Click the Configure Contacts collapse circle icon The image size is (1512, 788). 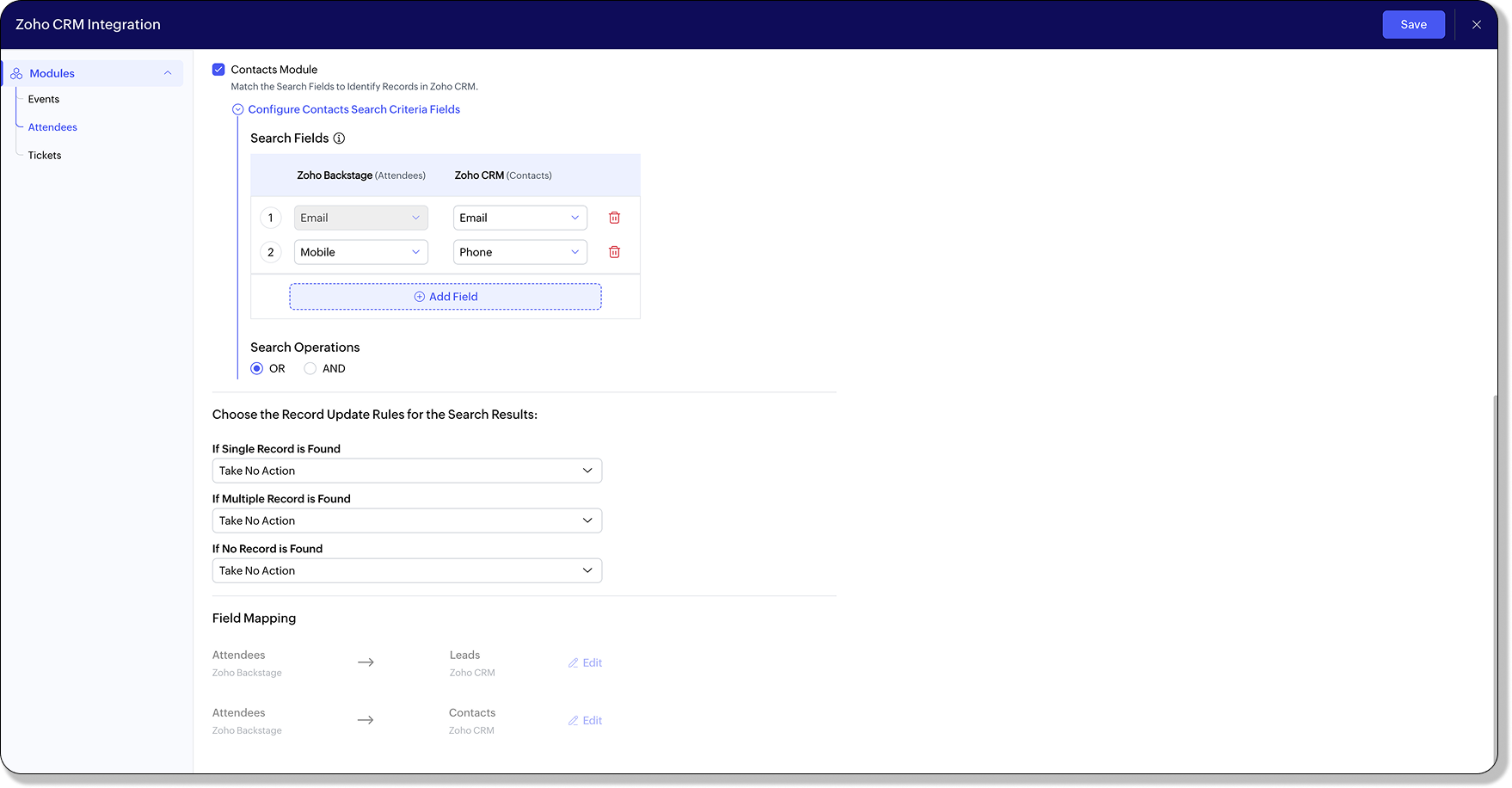pos(238,110)
